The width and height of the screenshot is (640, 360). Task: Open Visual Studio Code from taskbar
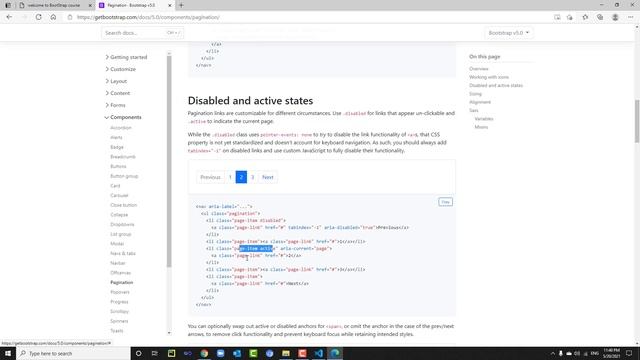(x=319, y=353)
